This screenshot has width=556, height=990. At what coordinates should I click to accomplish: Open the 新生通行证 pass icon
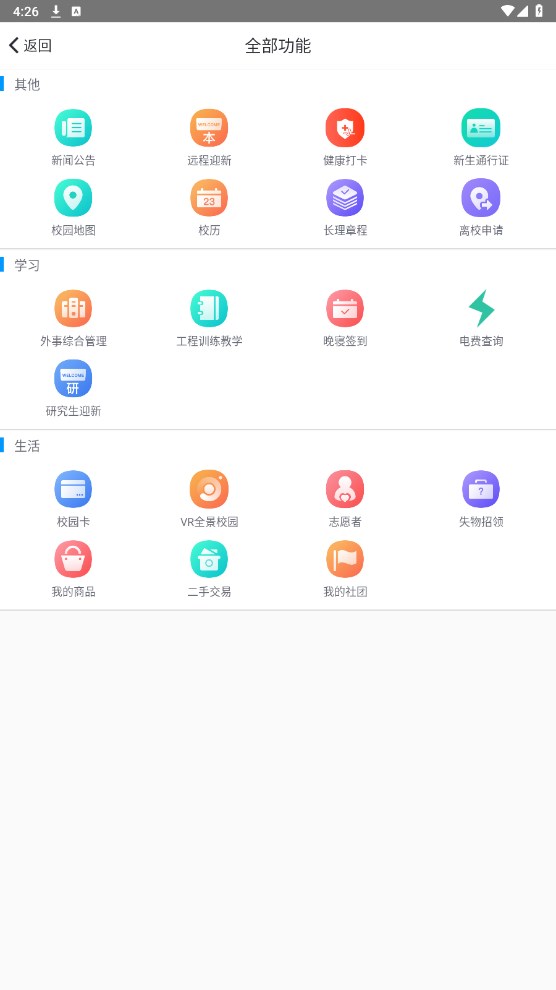coord(481,128)
